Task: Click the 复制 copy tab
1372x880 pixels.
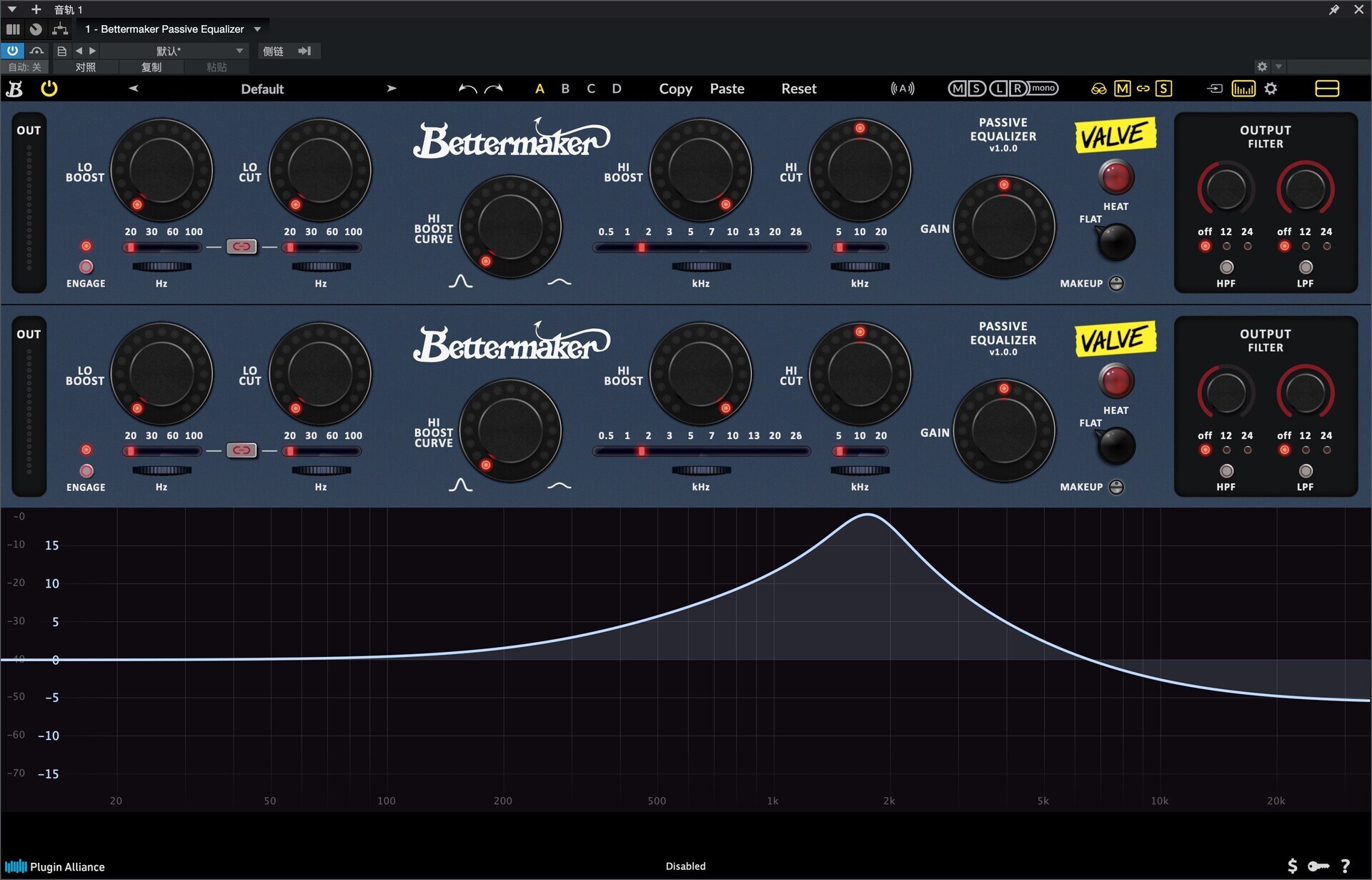Action: pyautogui.click(x=151, y=67)
